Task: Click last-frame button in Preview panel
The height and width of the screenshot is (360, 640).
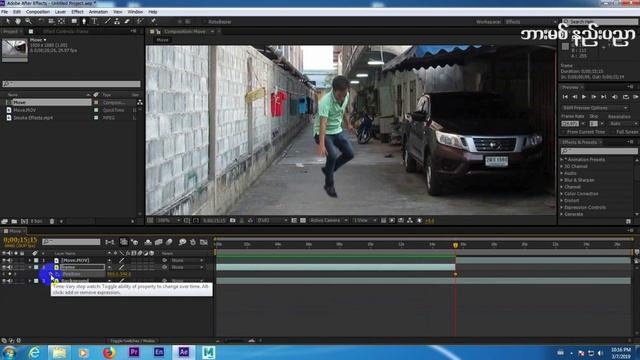Action: (x=604, y=97)
